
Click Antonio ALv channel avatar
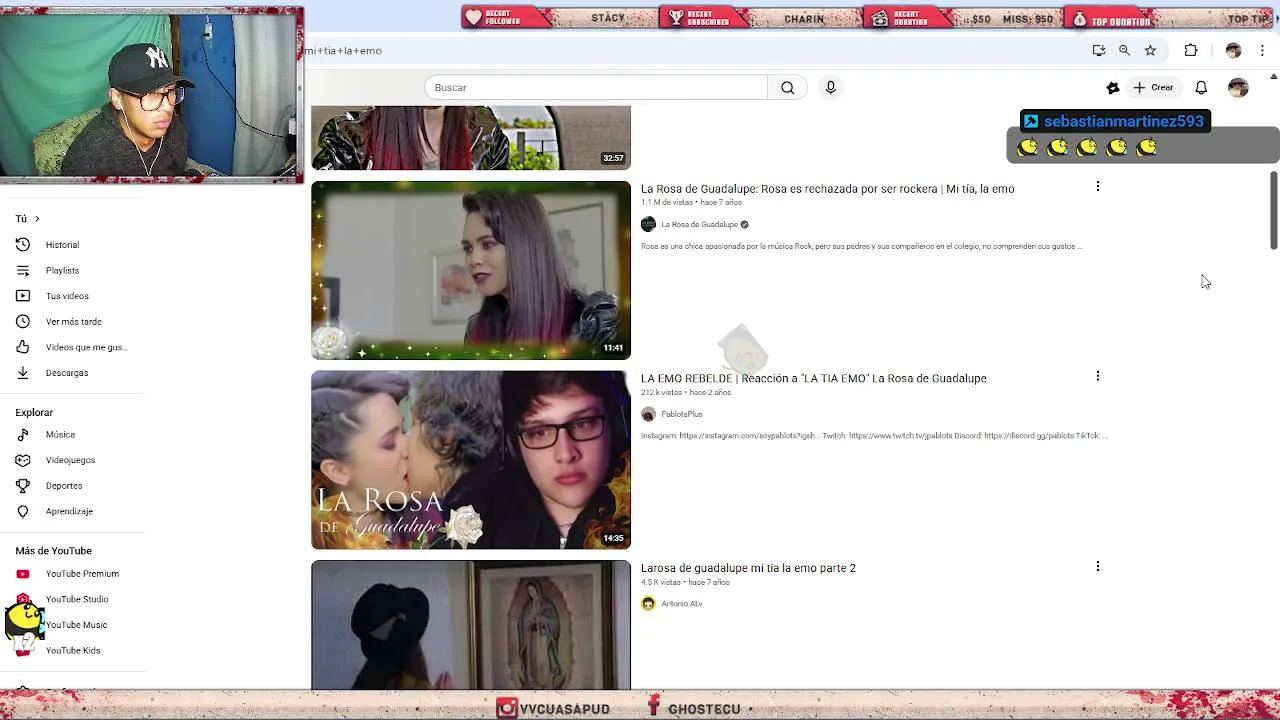tap(648, 604)
